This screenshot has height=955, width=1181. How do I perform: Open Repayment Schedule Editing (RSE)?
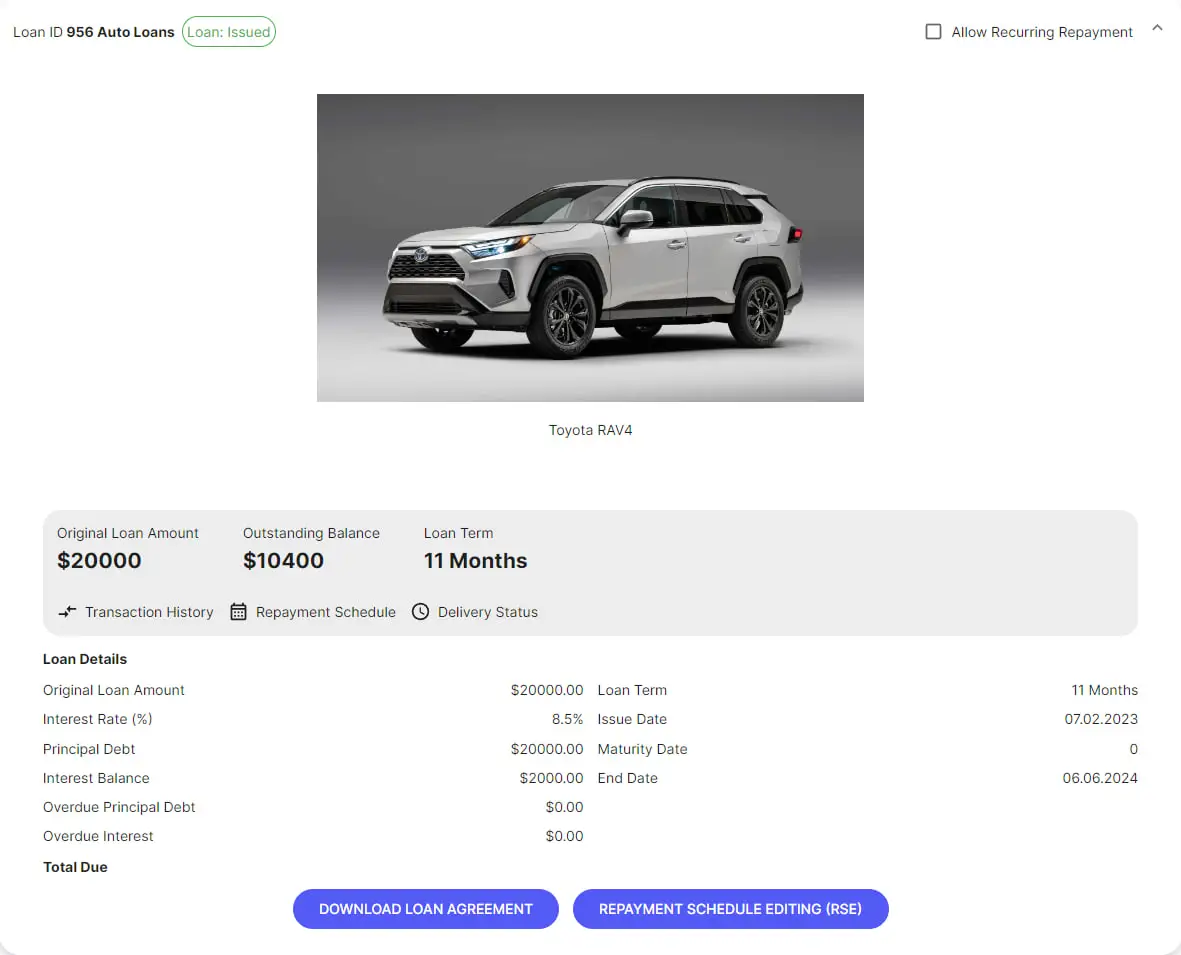(730, 909)
